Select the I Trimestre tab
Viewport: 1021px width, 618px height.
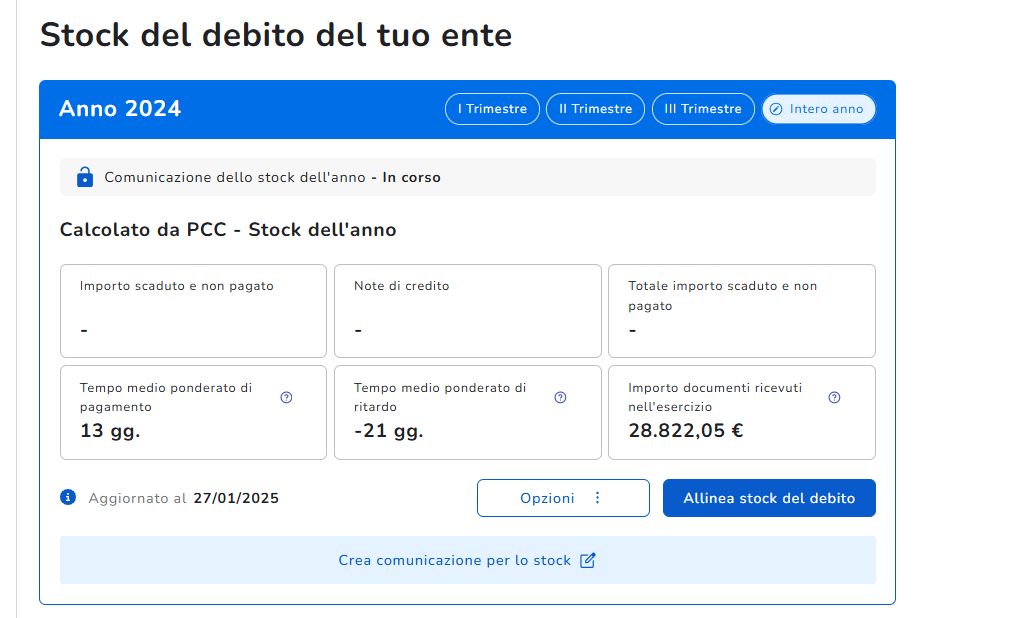click(x=492, y=109)
